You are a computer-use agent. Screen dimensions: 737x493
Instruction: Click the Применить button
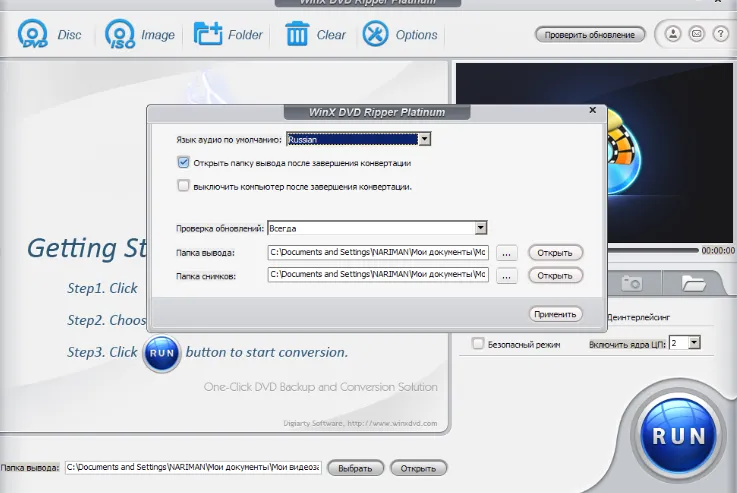click(x=555, y=314)
